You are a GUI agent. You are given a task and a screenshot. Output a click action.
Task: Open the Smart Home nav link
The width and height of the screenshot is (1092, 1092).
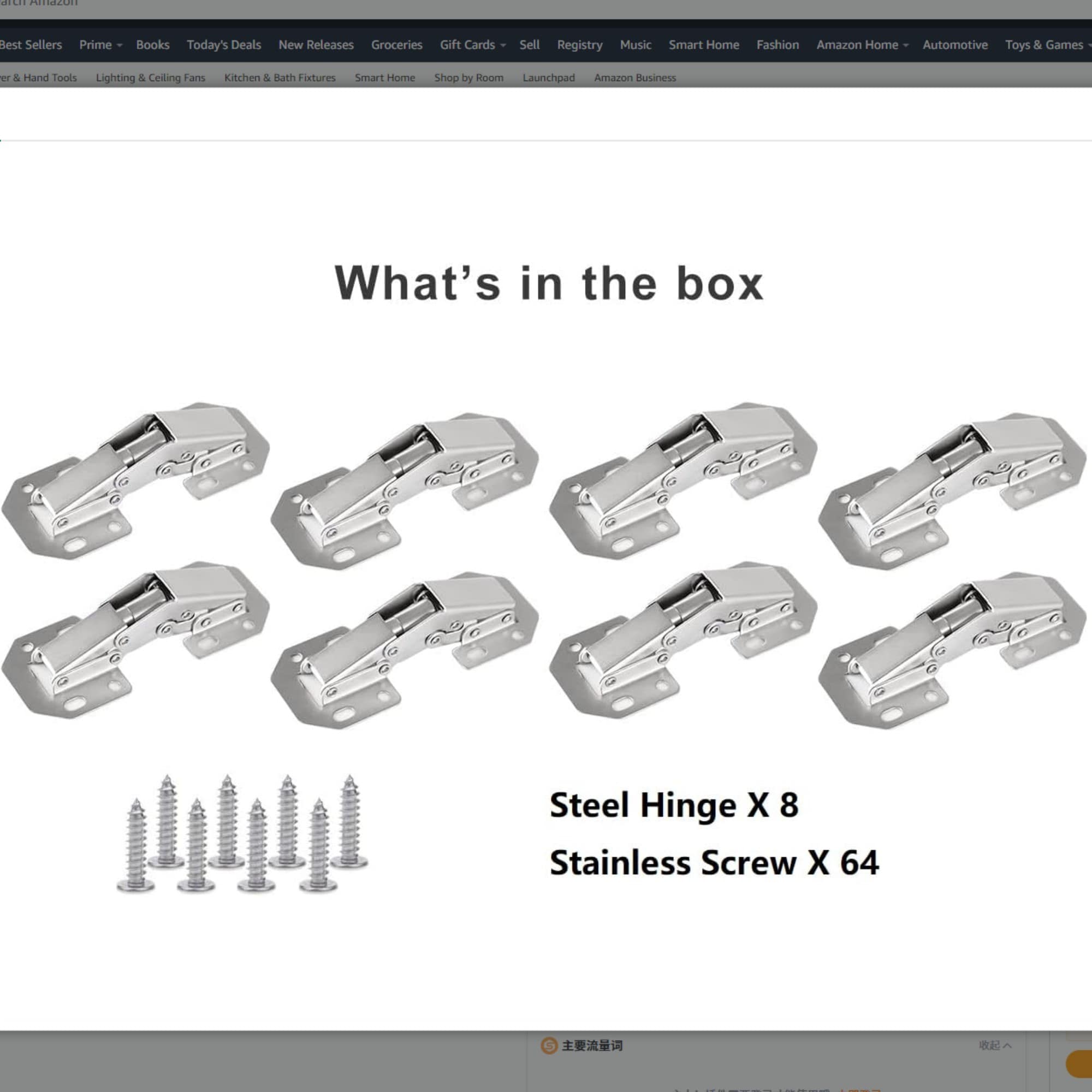click(704, 45)
